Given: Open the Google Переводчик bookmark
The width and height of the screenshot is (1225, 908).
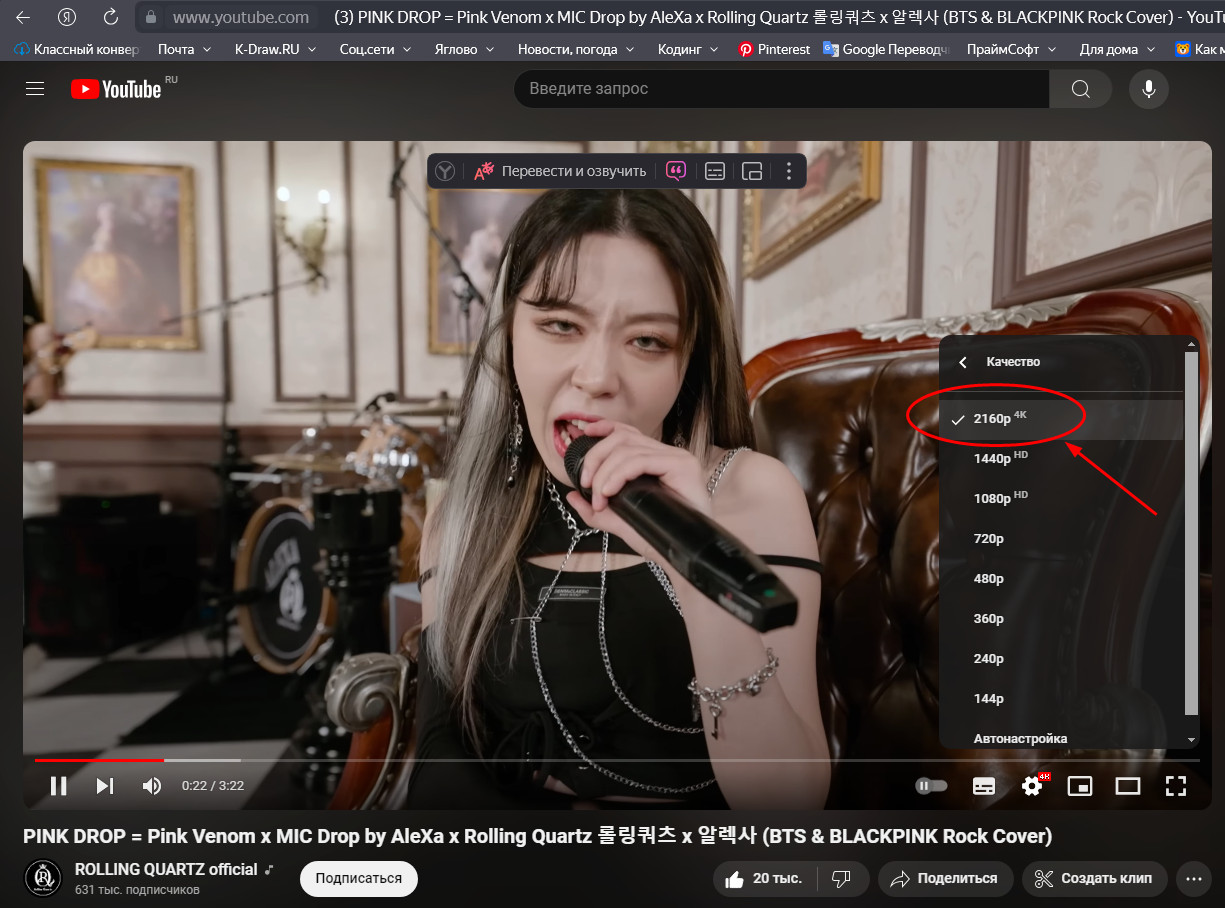Looking at the screenshot, I should tap(886, 49).
